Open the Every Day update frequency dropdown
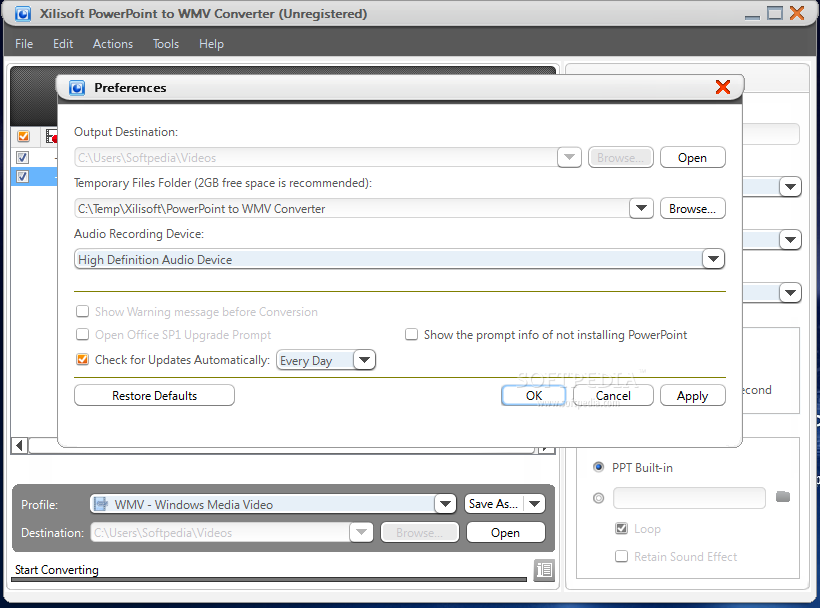 point(365,360)
